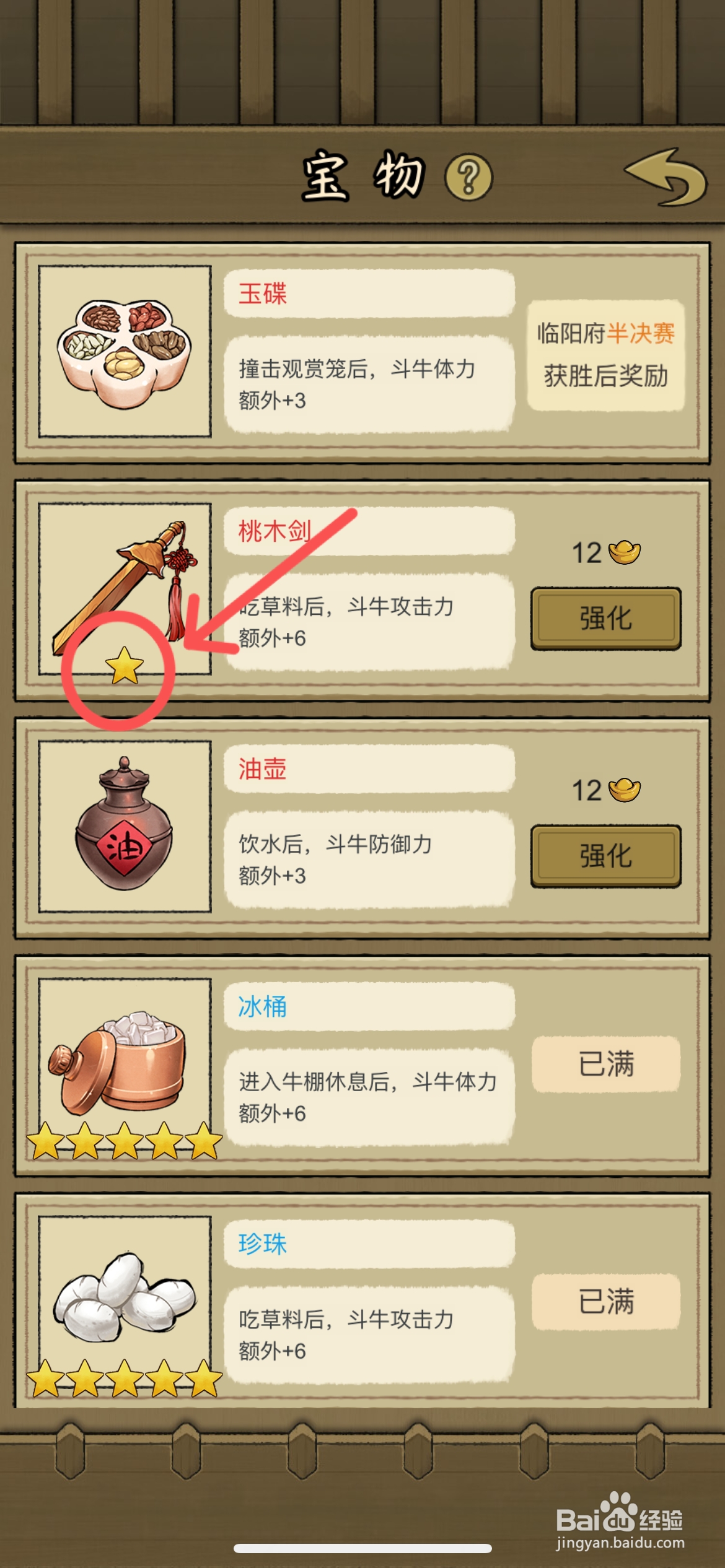Select the 珍珠 pearl image
725x1568 pixels.
pyautogui.click(x=125, y=1302)
